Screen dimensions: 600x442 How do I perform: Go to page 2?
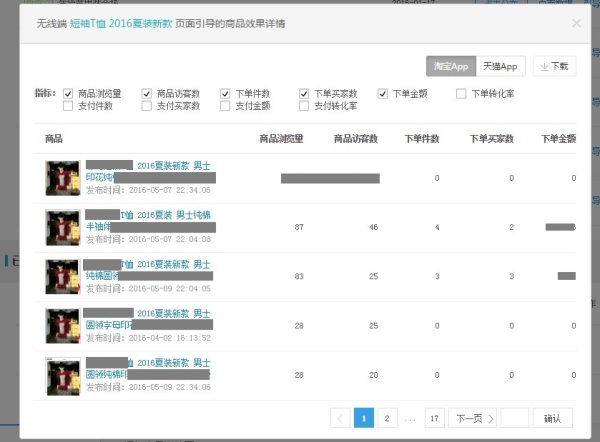click(x=386, y=418)
